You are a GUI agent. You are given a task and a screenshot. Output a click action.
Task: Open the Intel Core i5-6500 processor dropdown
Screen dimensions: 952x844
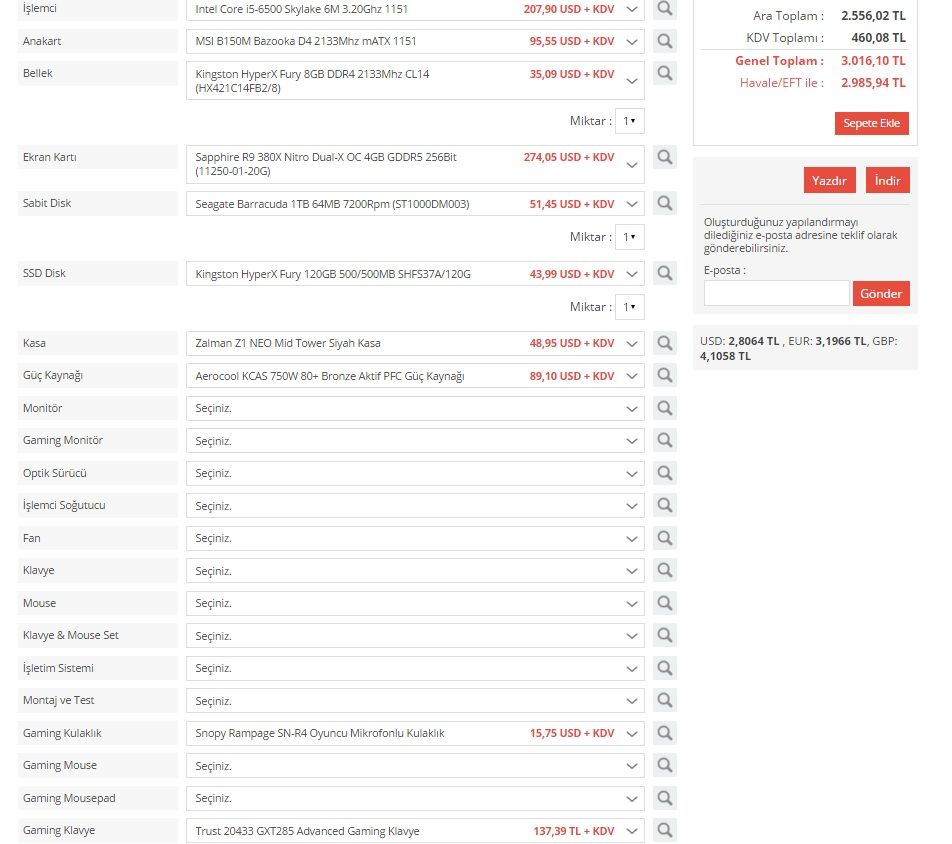(x=415, y=9)
